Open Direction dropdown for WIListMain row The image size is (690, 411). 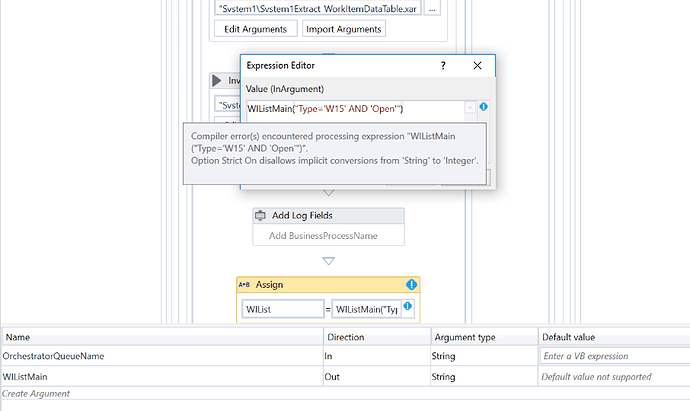tap(377, 377)
